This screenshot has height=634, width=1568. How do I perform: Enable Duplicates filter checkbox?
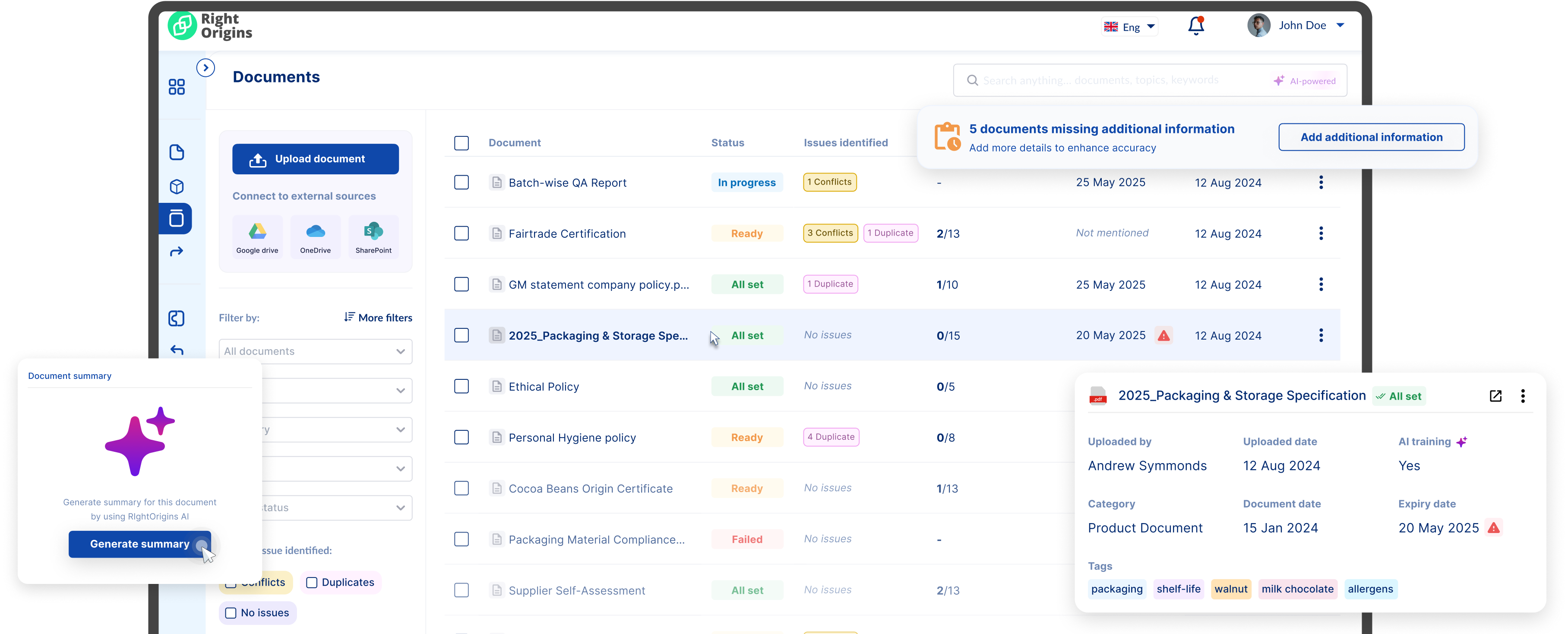(x=312, y=582)
